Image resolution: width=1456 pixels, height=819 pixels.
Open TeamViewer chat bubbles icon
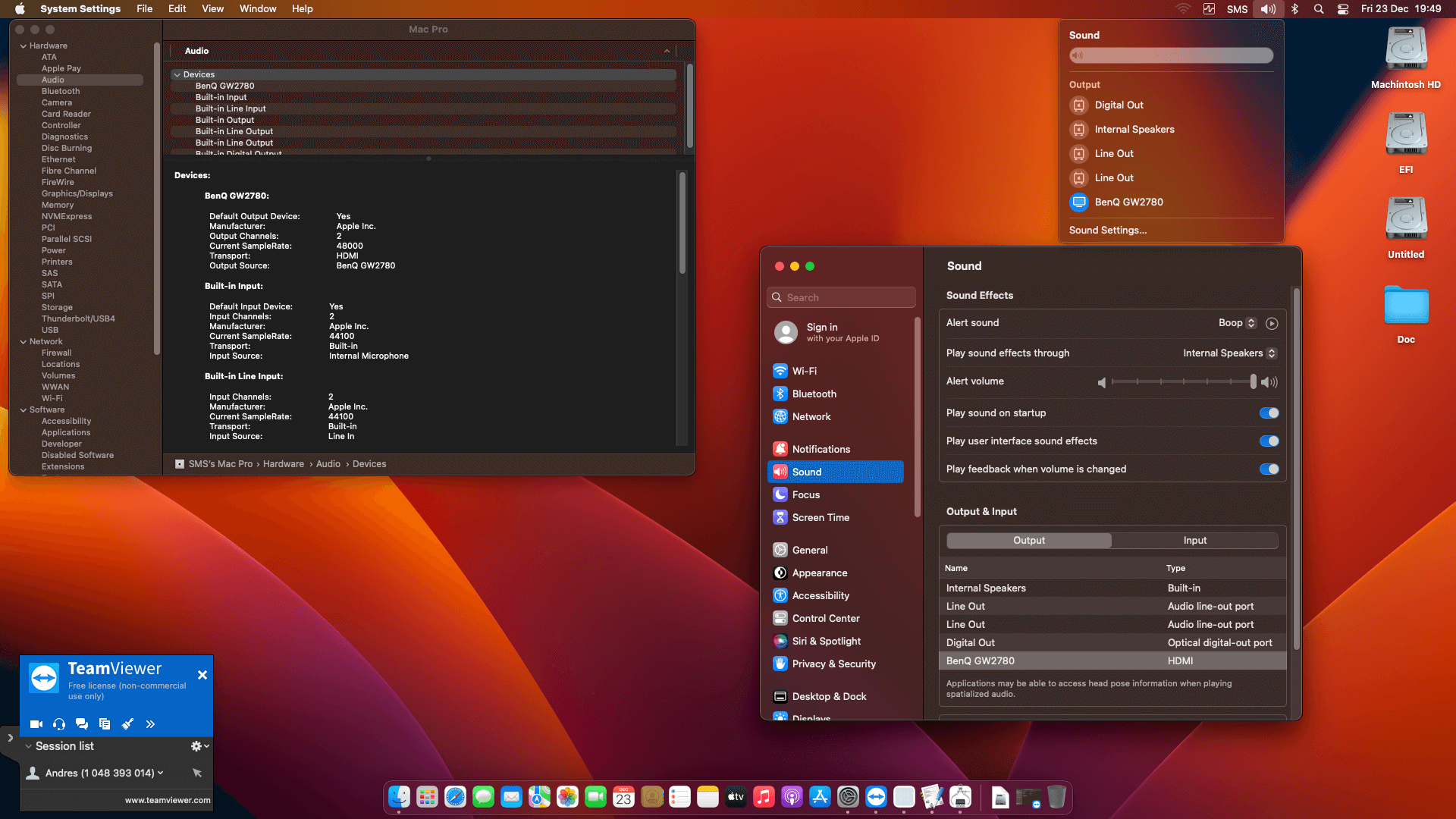[x=82, y=724]
